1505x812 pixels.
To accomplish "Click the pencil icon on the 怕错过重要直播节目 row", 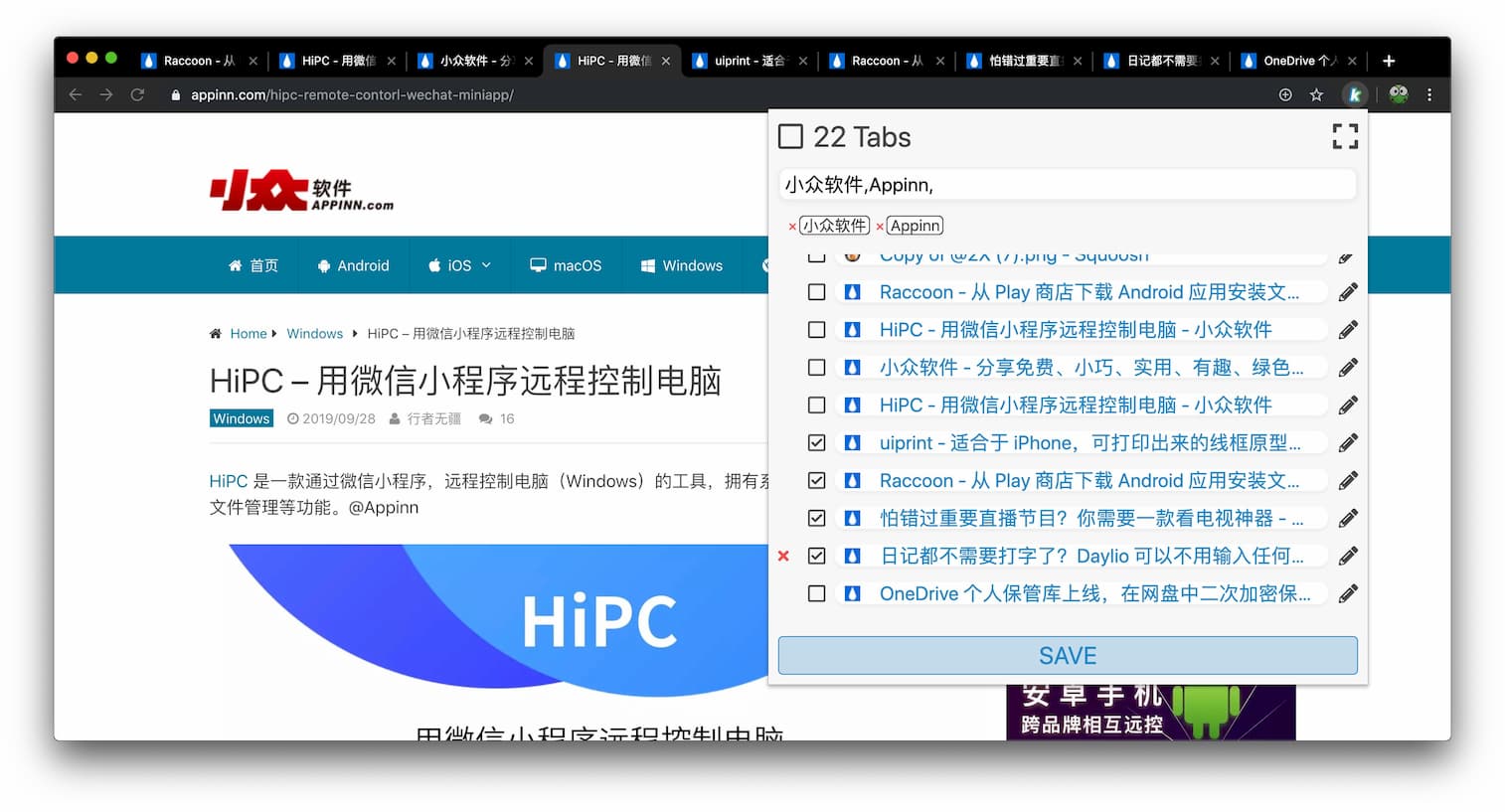I will click(1347, 518).
